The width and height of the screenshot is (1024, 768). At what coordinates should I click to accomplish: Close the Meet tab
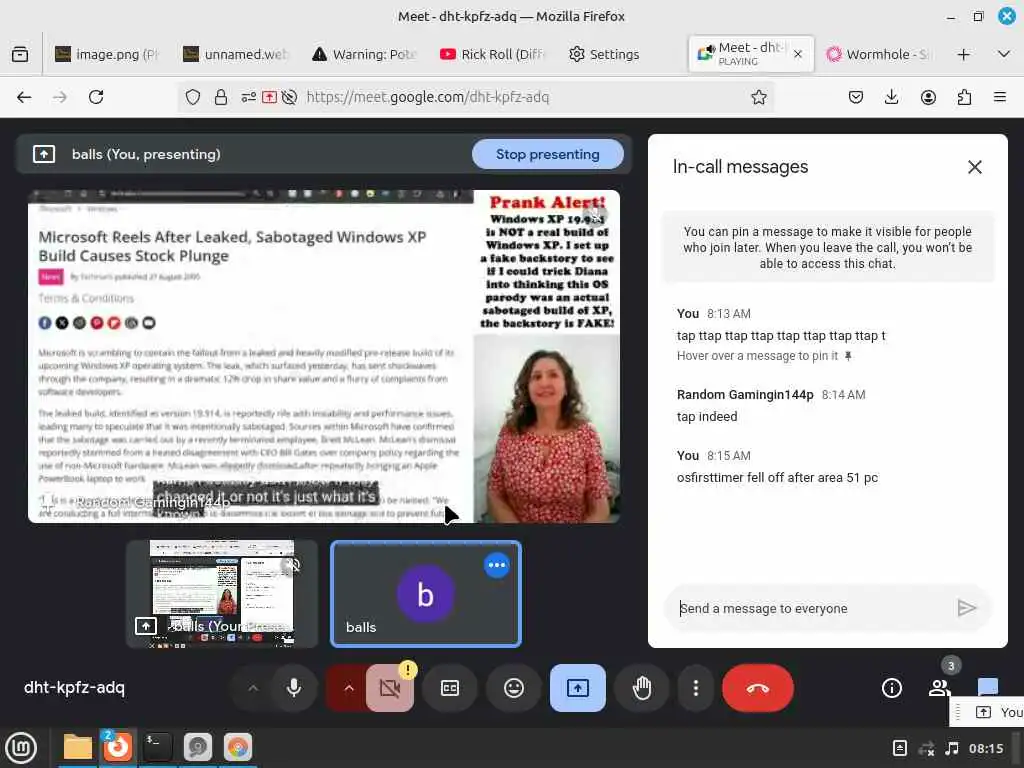tap(797, 54)
